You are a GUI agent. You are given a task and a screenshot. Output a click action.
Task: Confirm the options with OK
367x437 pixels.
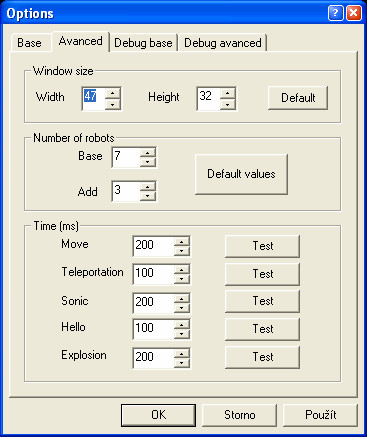(x=158, y=415)
